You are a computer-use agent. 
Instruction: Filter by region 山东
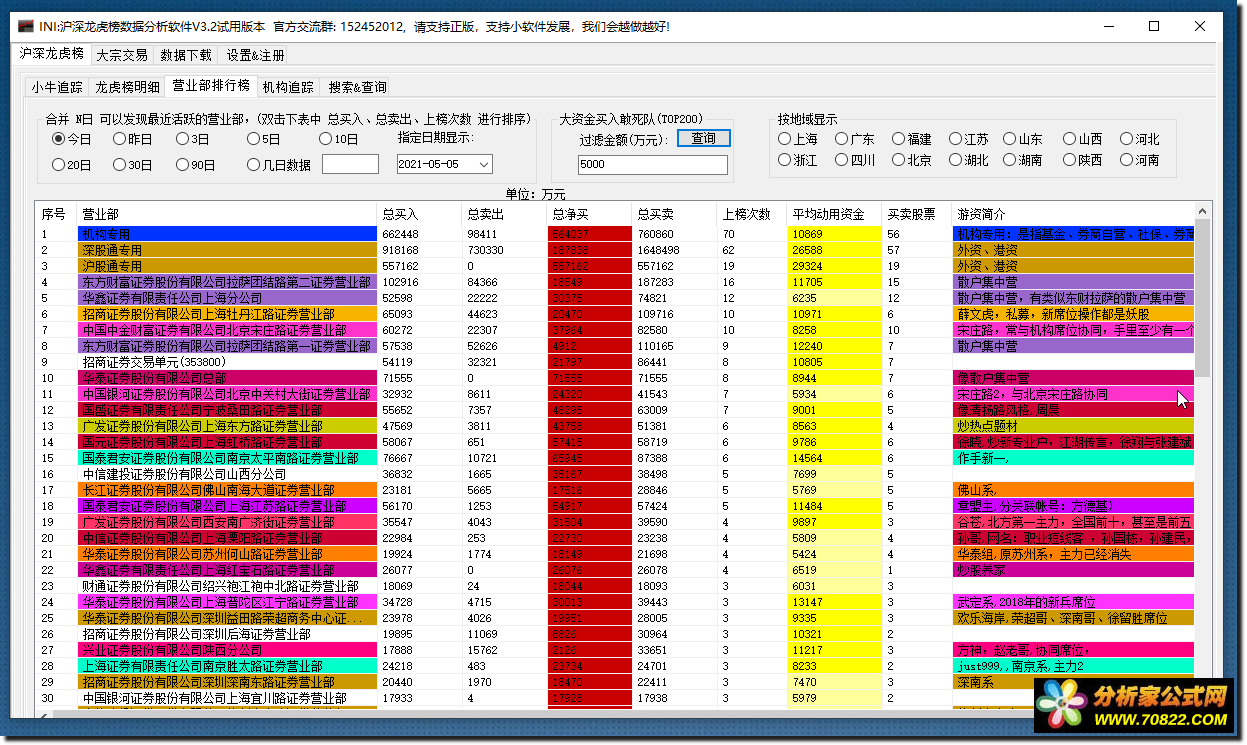coord(1022,139)
